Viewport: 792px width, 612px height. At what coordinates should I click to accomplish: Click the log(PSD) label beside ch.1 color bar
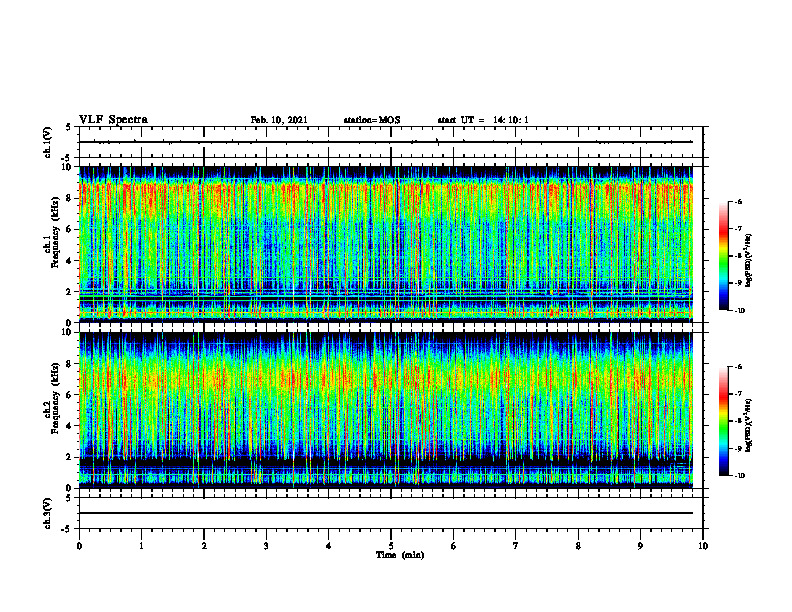(749, 261)
